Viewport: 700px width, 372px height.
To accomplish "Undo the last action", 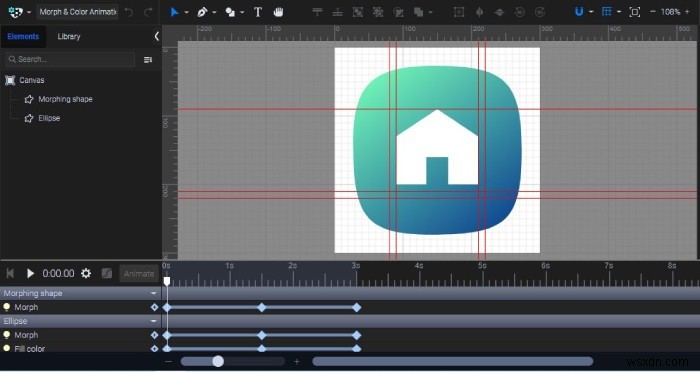I will pos(129,12).
